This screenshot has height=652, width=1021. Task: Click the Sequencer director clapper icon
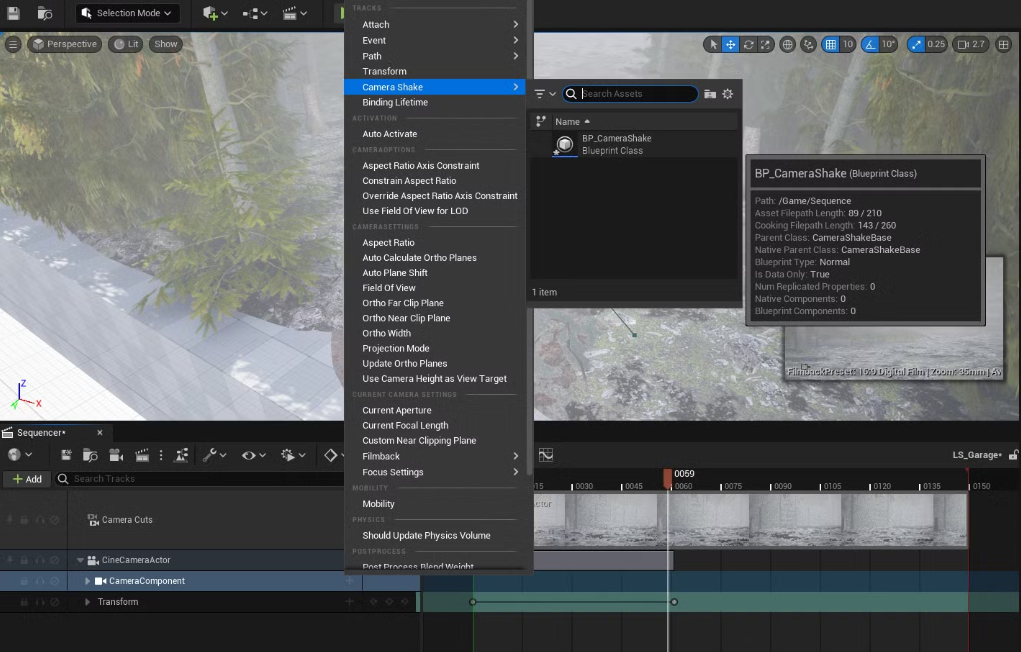point(141,455)
